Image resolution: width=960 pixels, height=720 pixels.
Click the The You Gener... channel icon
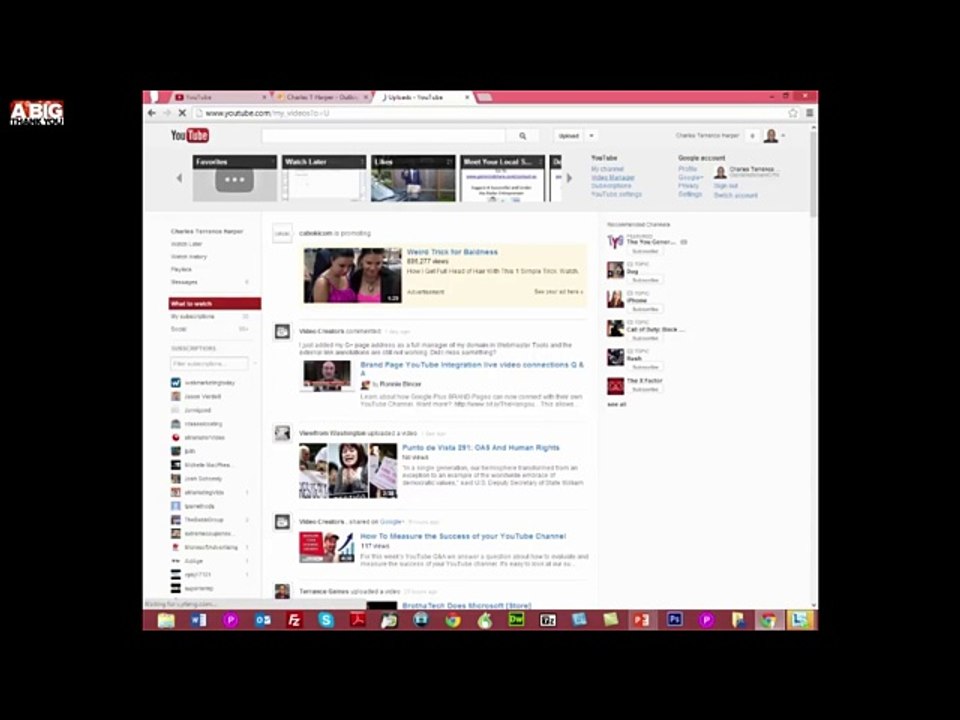click(615, 242)
